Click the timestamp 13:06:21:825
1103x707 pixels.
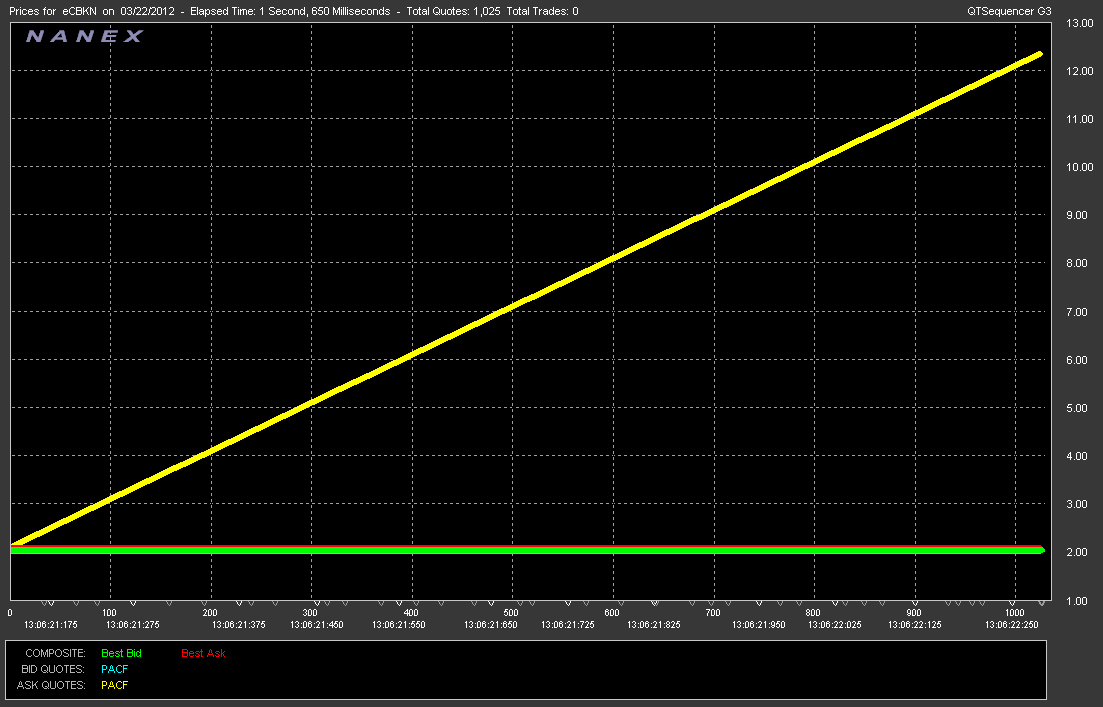click(653, 625)
